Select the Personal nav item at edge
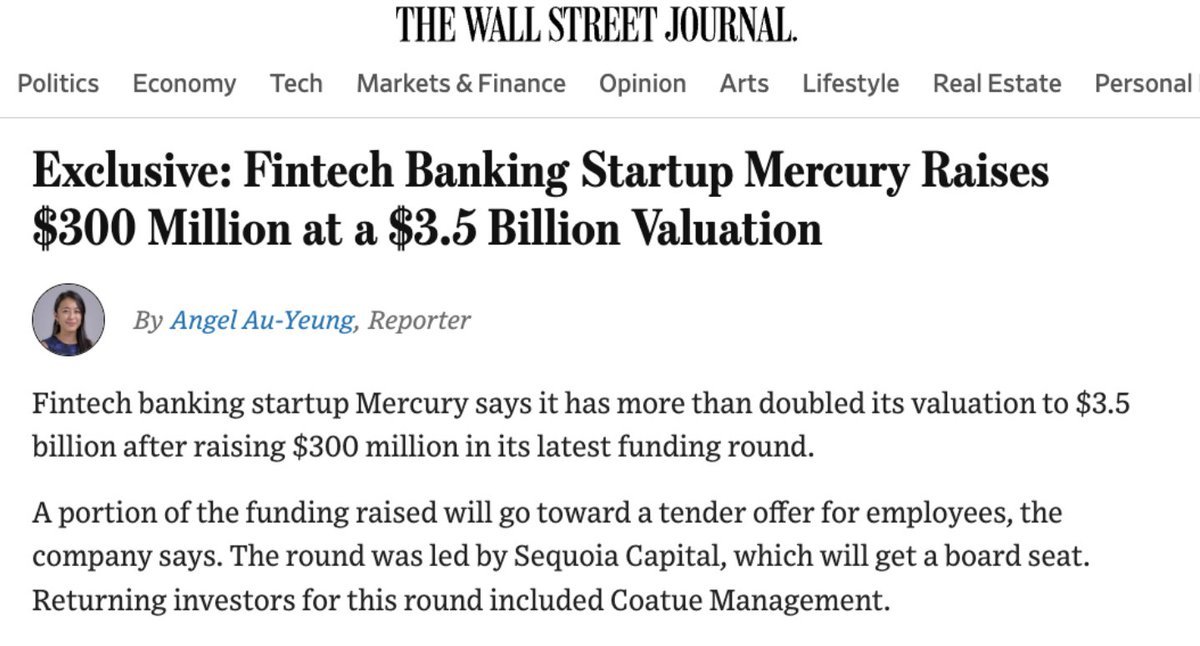1200x646 pixels. 1147,84
